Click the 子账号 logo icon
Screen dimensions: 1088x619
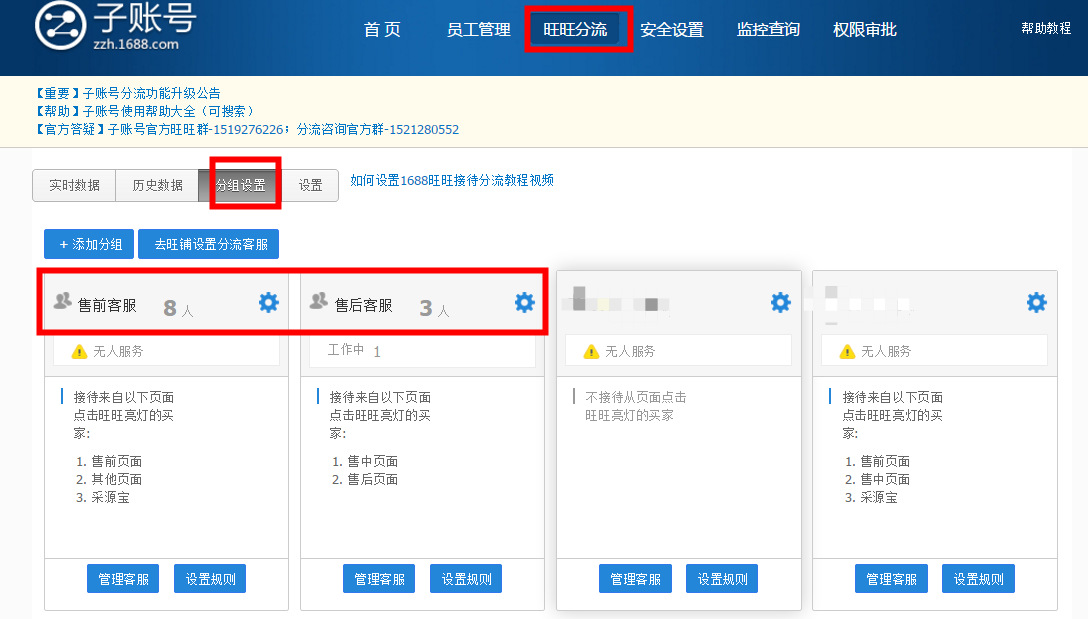(x=61, y=27)
